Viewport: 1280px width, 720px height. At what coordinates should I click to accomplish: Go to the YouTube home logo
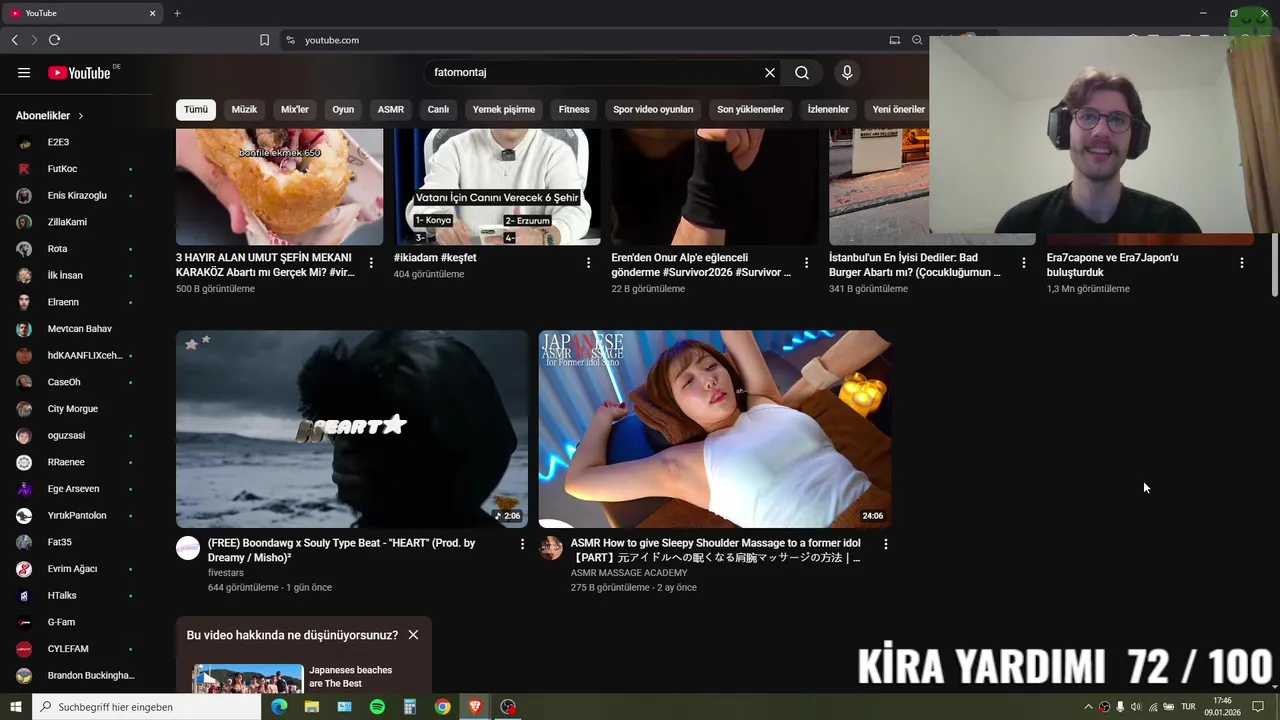(79, 73)
